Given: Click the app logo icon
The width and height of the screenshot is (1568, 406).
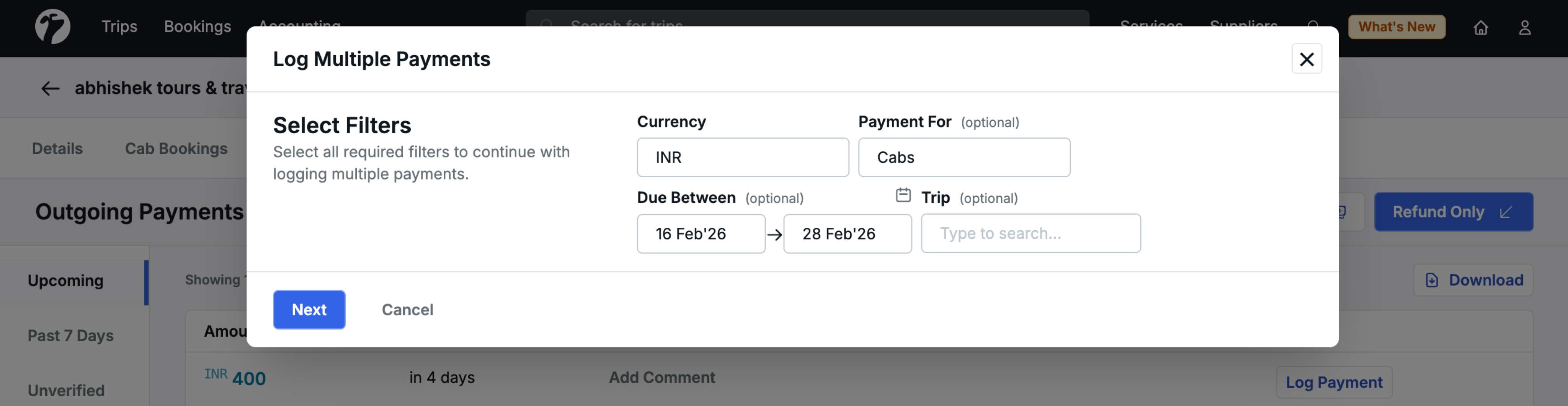Looking at the screenshot, I should [x=52, y=27].
